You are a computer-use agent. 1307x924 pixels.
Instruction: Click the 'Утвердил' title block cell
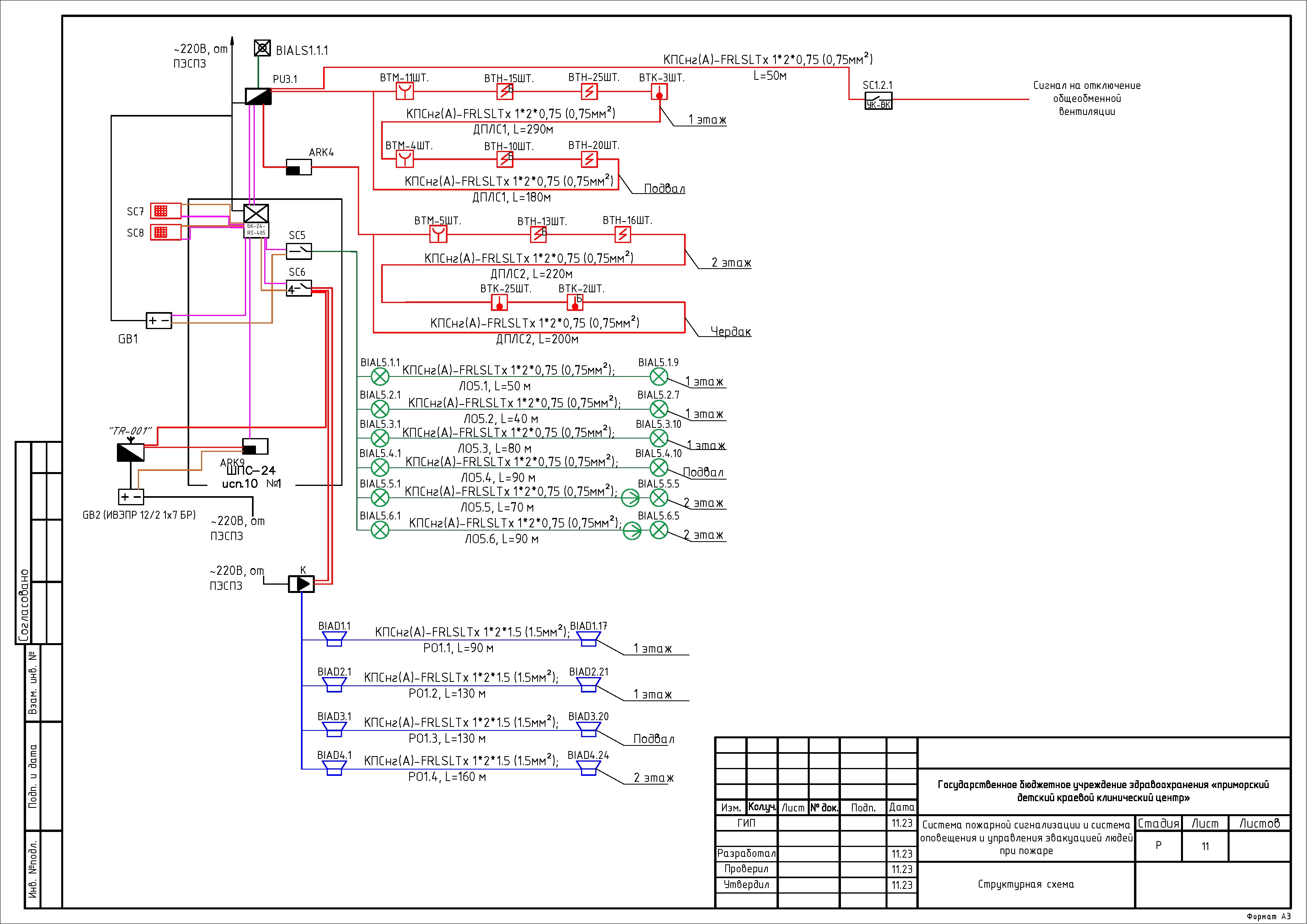coord(746,885)
